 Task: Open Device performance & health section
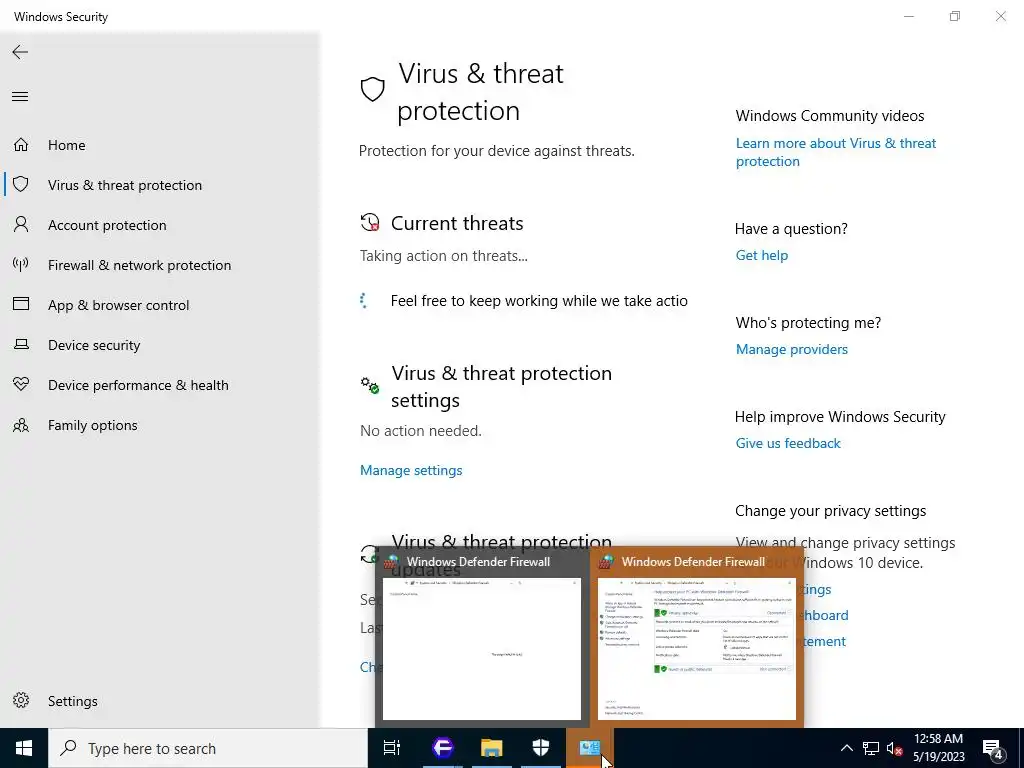tap(138, 385)
